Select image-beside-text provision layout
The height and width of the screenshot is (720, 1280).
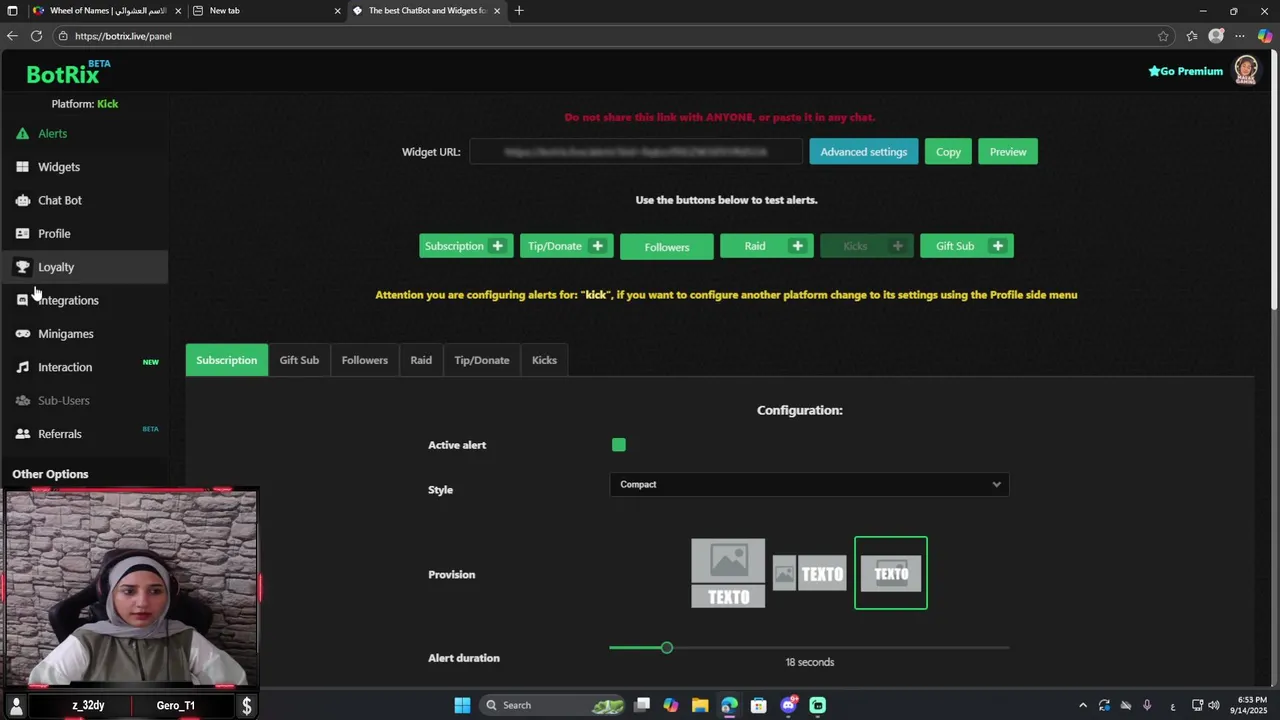coord(809,573)
